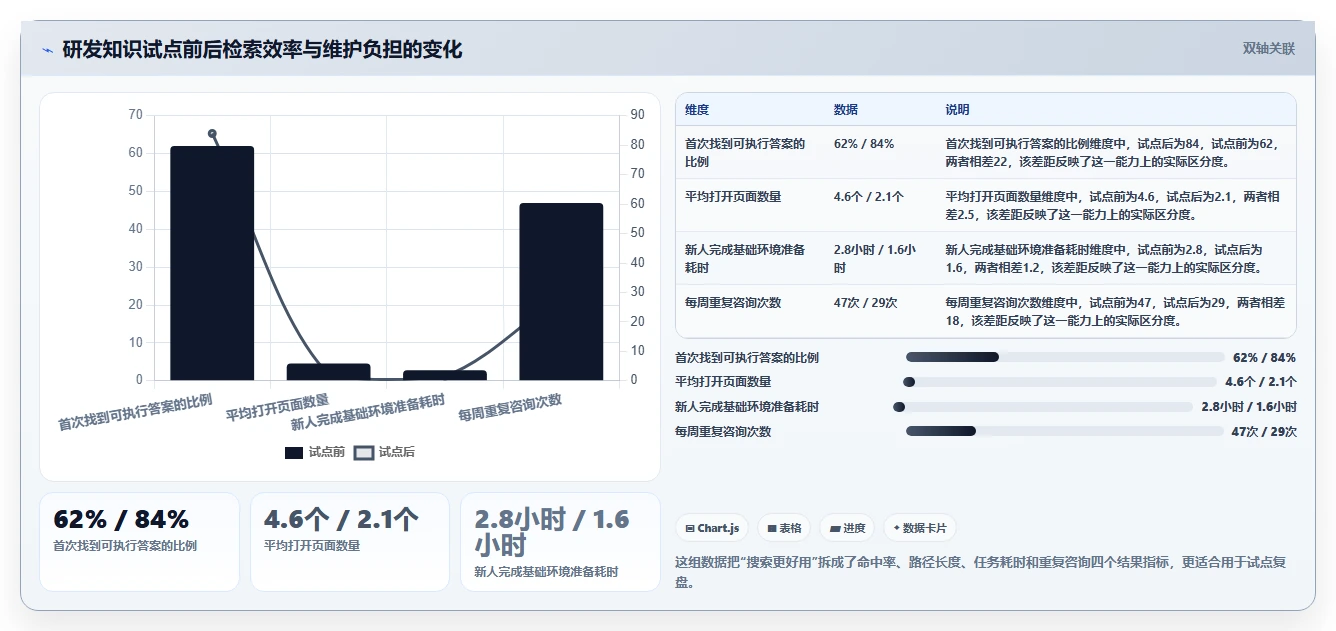Screen dimensions: 1336x631
Task: Open the 62% / 84% data card
Action: pyautogui.click(x=139, y=541)
